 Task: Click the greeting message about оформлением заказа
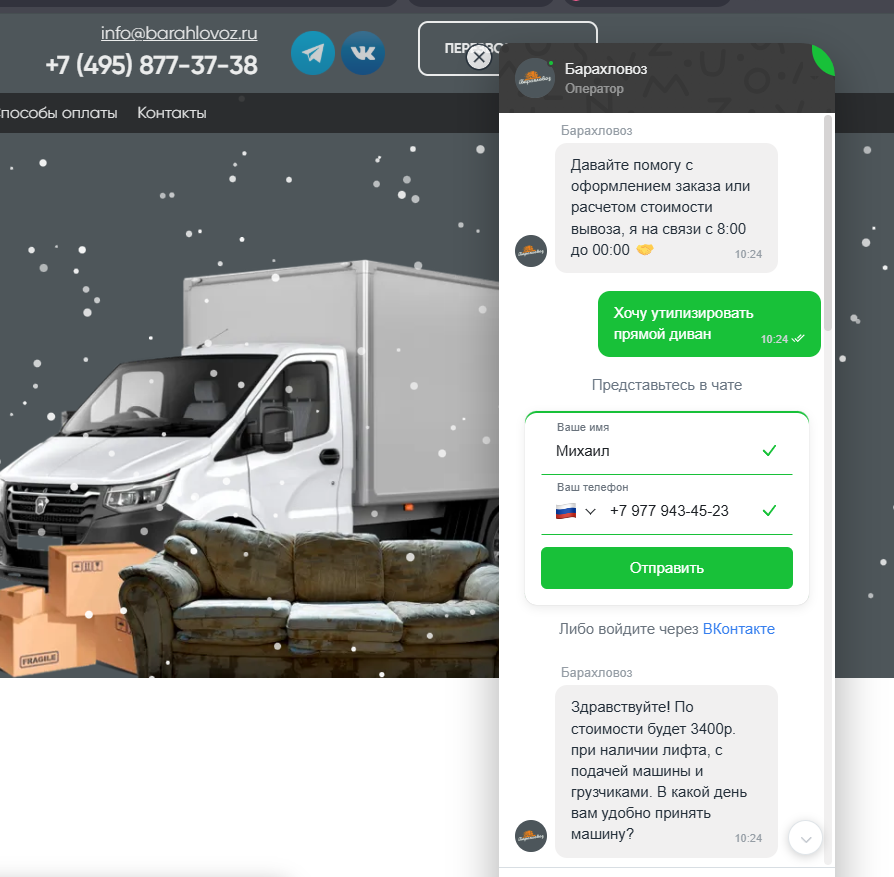(666, 208)
